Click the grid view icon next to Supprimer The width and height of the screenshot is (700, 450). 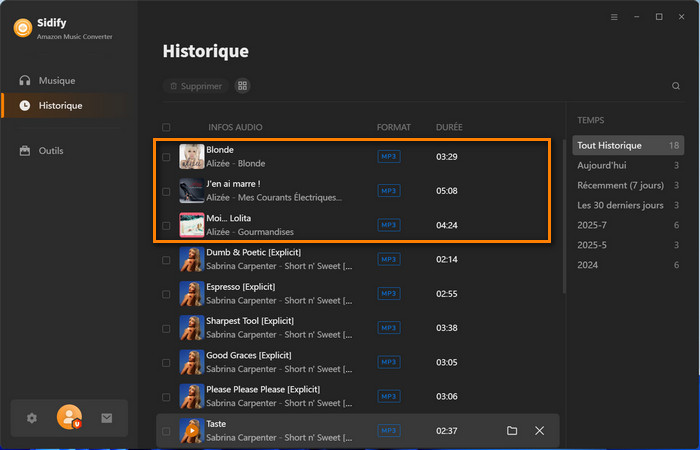coord(242,86)
